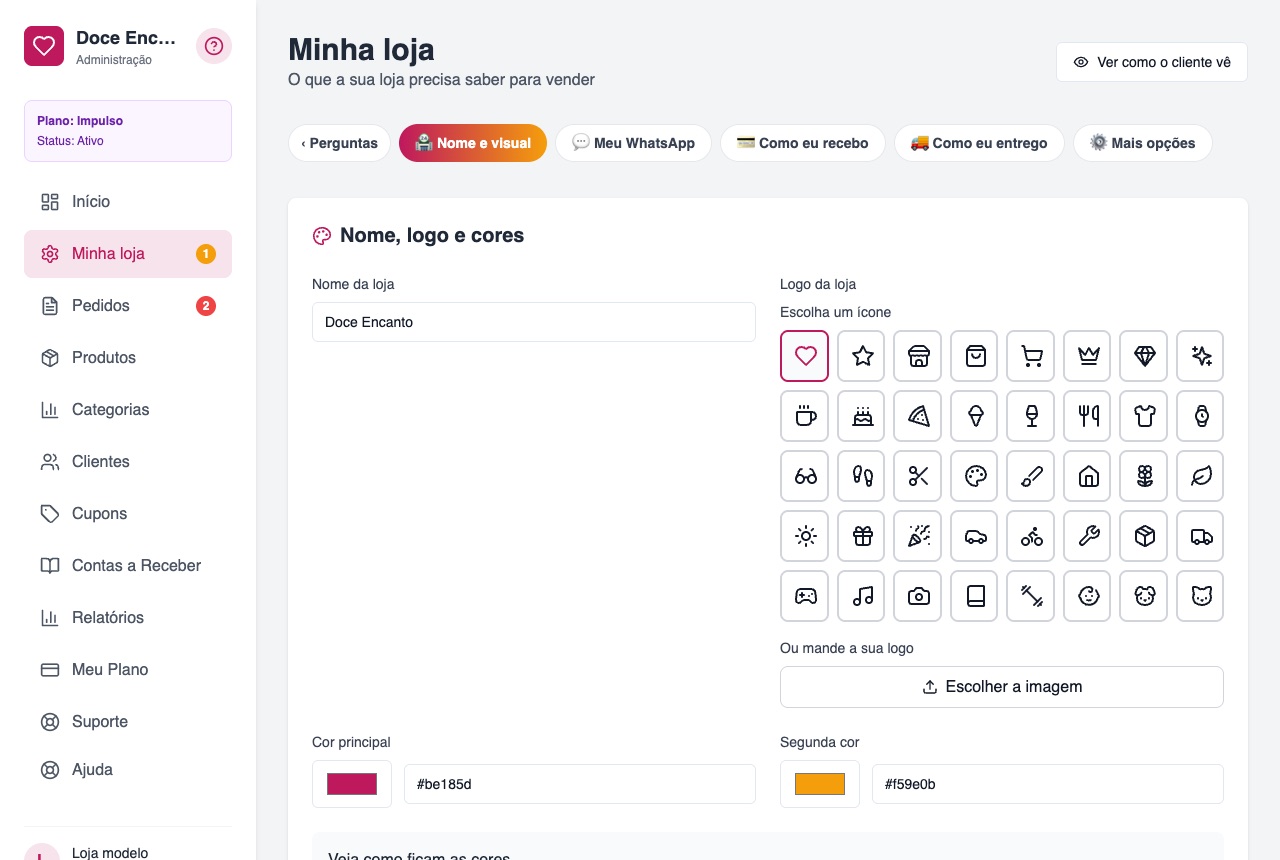Select the coffee cup logo icon
Viewport: 1280px width, 860px height.
pyautogui.click(x=805, y=416)
